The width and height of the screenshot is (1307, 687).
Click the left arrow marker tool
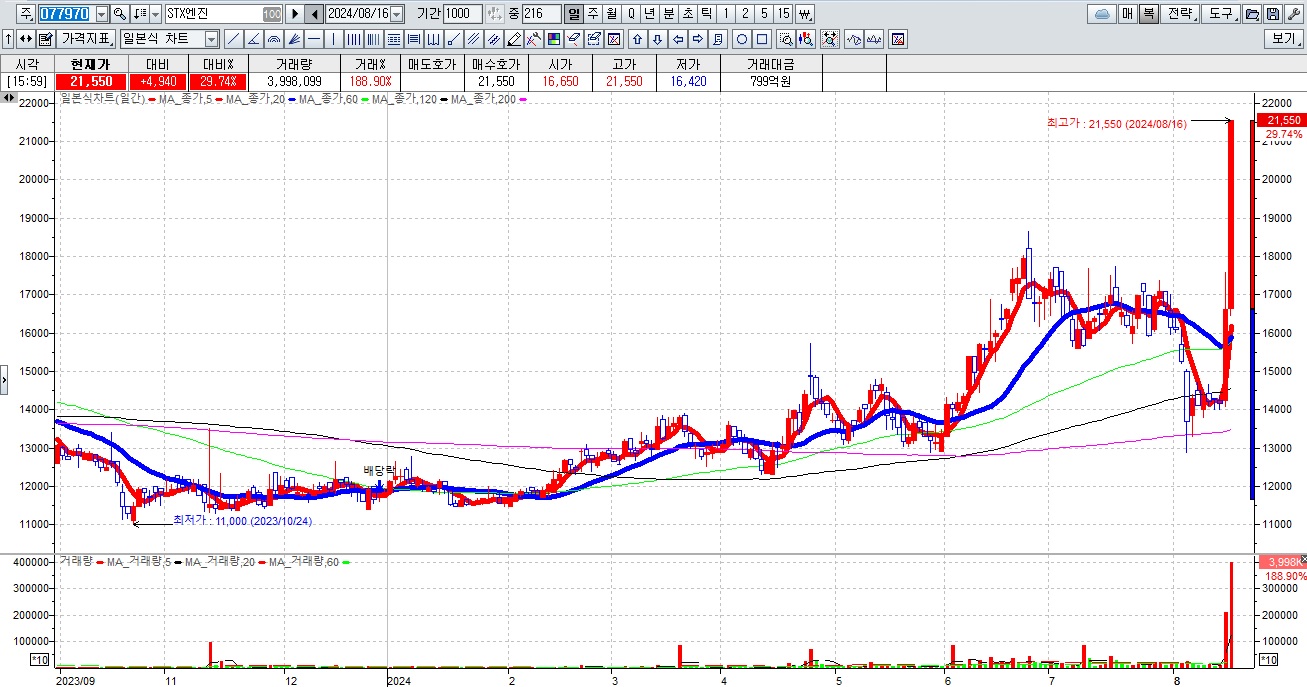pyautogui.click(x=678, y=39)
